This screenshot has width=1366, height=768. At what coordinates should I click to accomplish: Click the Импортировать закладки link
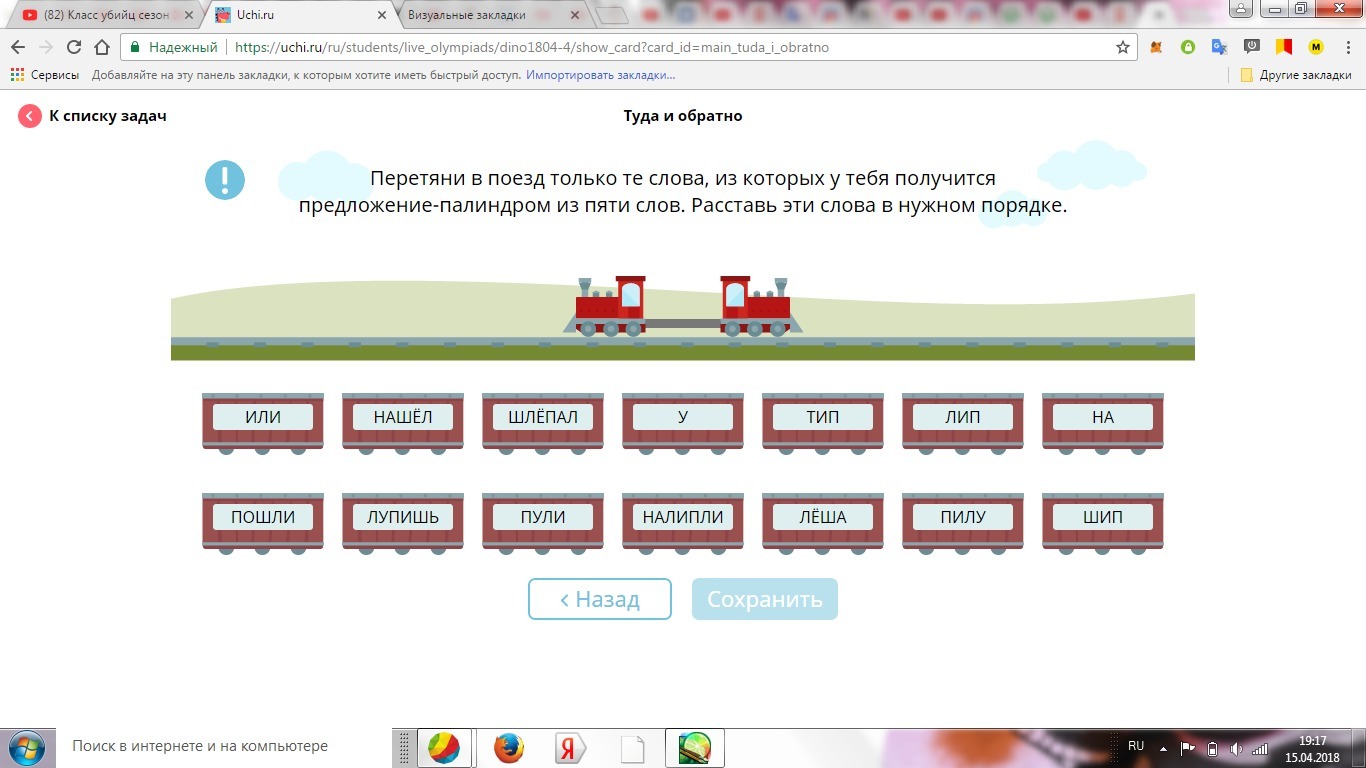click(601, 75)
